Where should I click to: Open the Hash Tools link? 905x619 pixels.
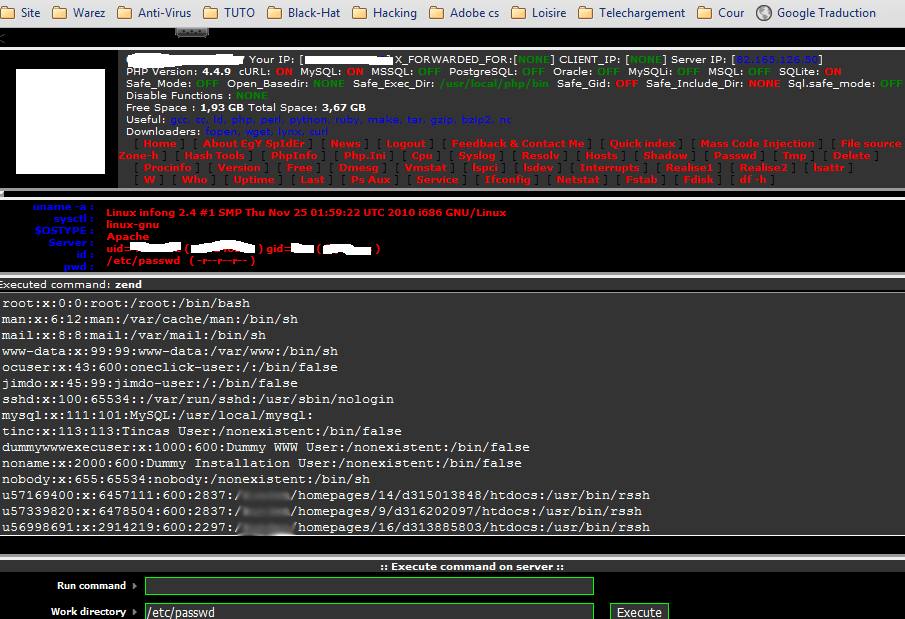[214, 156]
